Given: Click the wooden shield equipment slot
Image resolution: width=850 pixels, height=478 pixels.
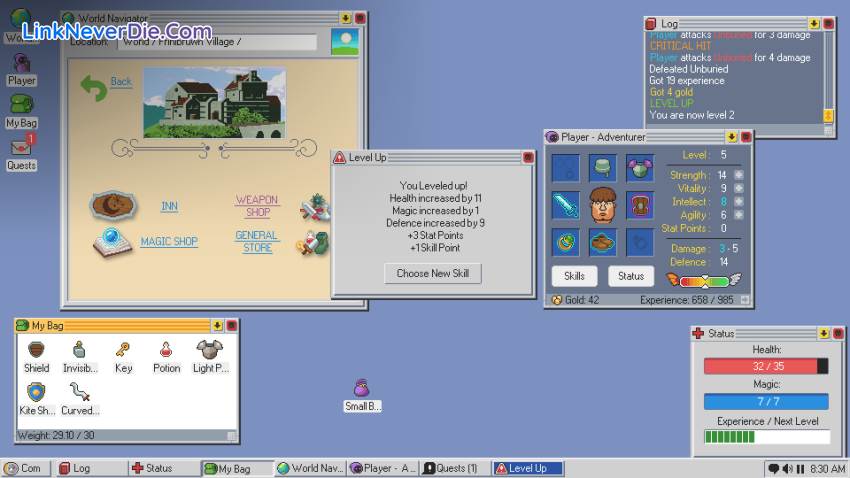Looking at the screenshot, I should click(x=640, y=205).
